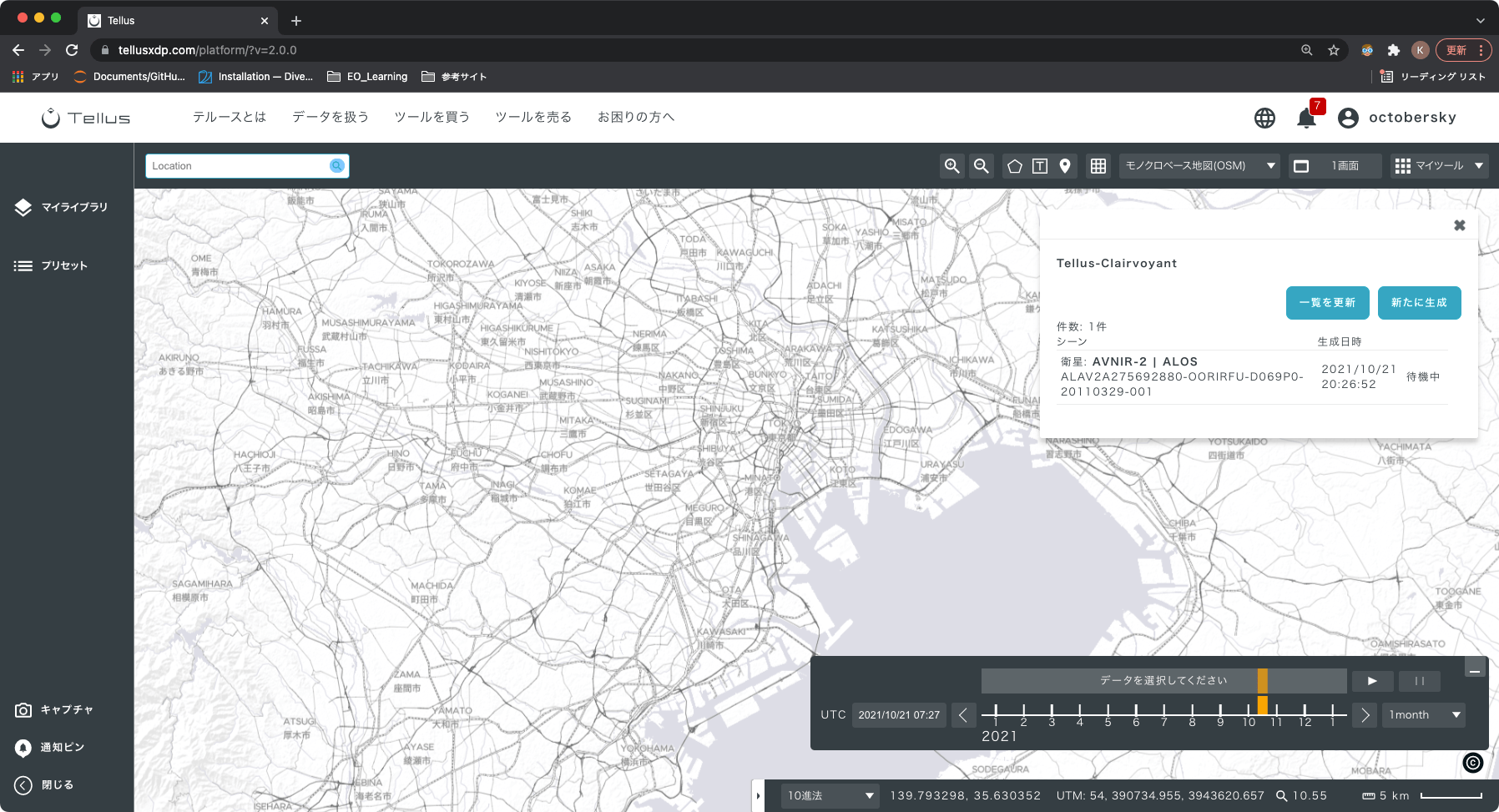This screenshot has width=1499, height=812.
Task: Select the text annotation tool
Action: pyautogui.click(x=1040, y=166)
